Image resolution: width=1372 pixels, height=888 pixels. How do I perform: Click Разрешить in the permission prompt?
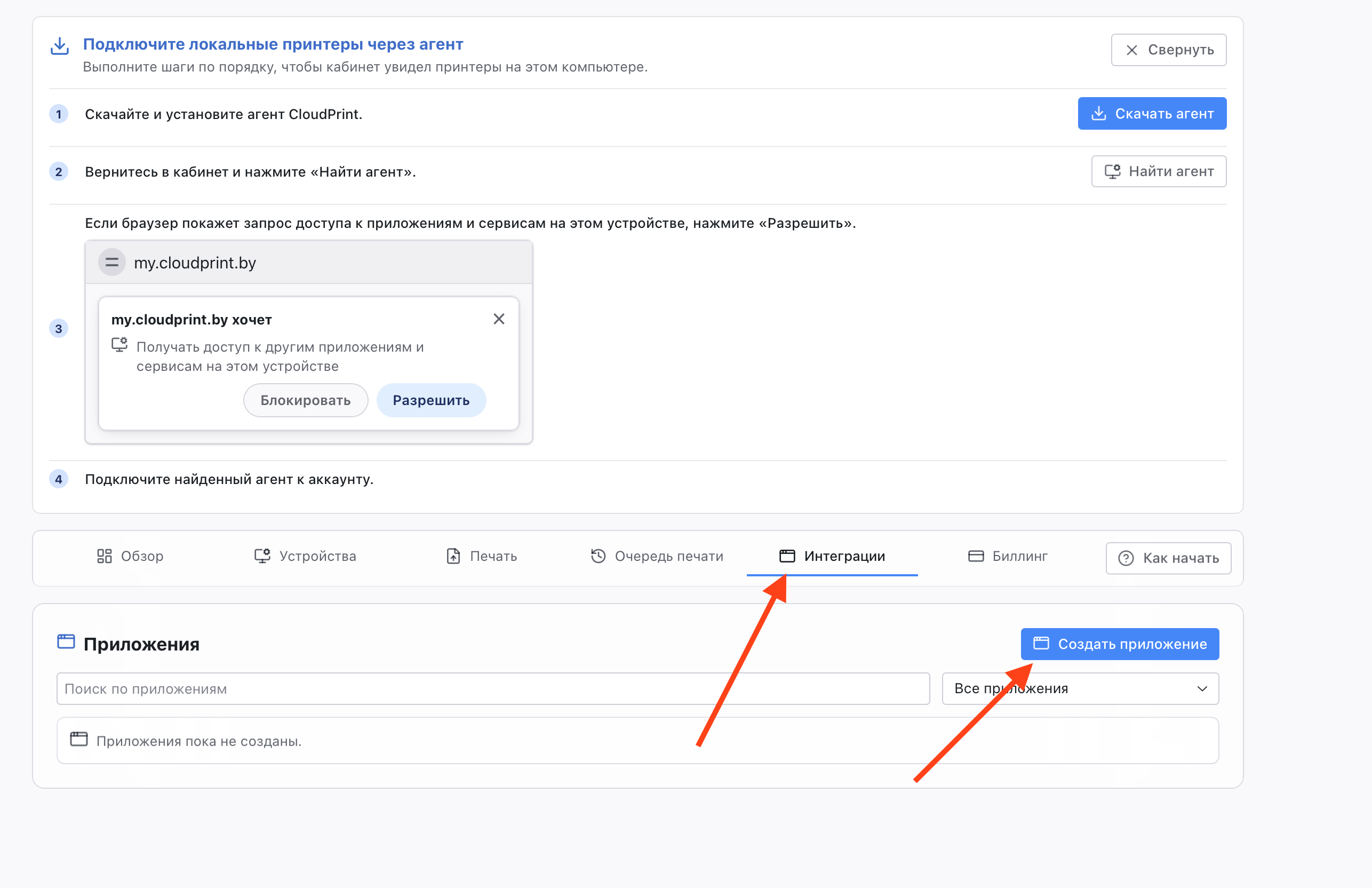[431, 400]
